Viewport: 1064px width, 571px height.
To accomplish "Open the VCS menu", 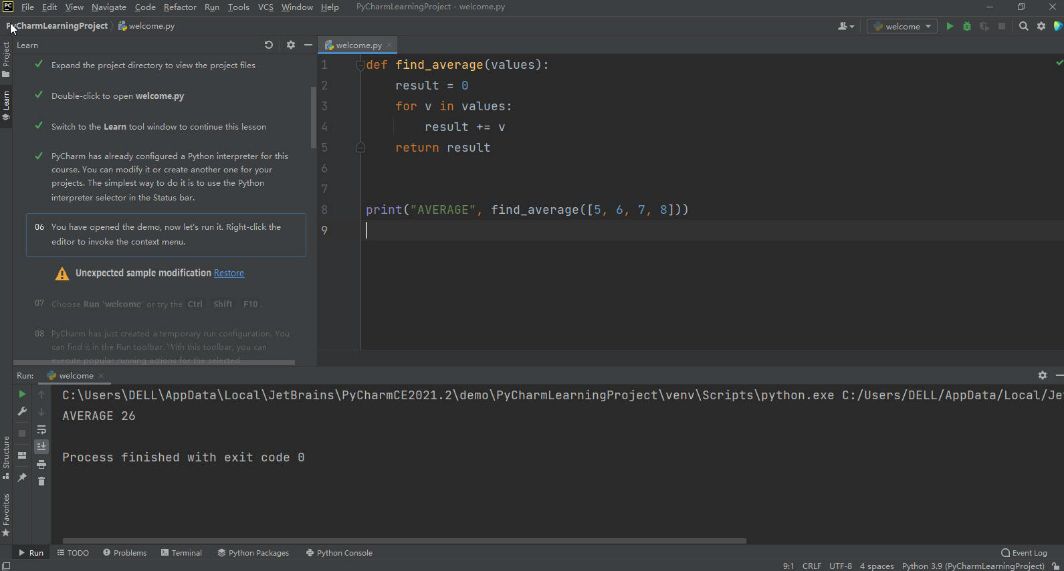I will (265, 7).
